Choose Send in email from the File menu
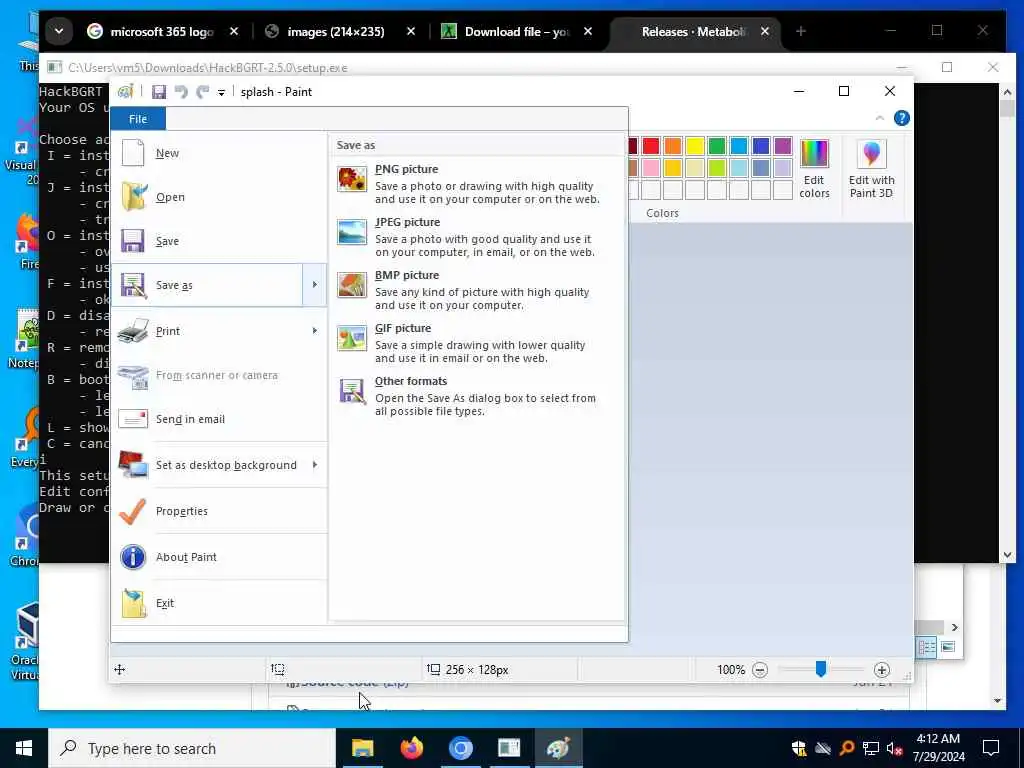 coord(219,419)
